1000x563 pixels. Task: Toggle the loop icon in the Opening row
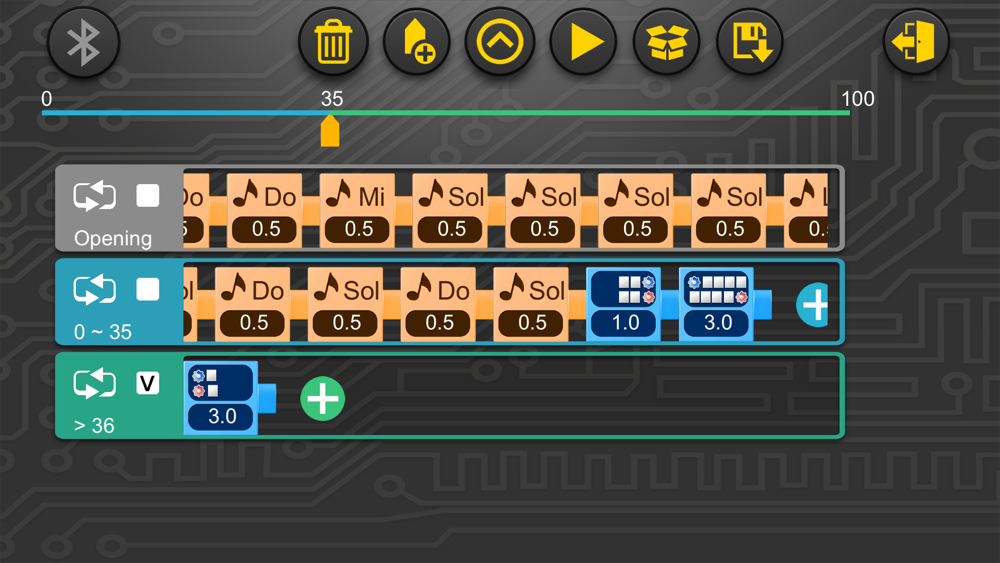[x=94, y=196]
